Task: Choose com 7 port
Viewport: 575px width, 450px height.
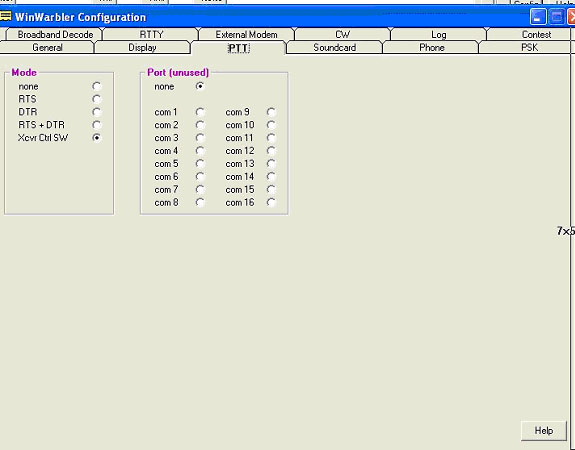Action: pyautogui.click(x=200, y=189)
